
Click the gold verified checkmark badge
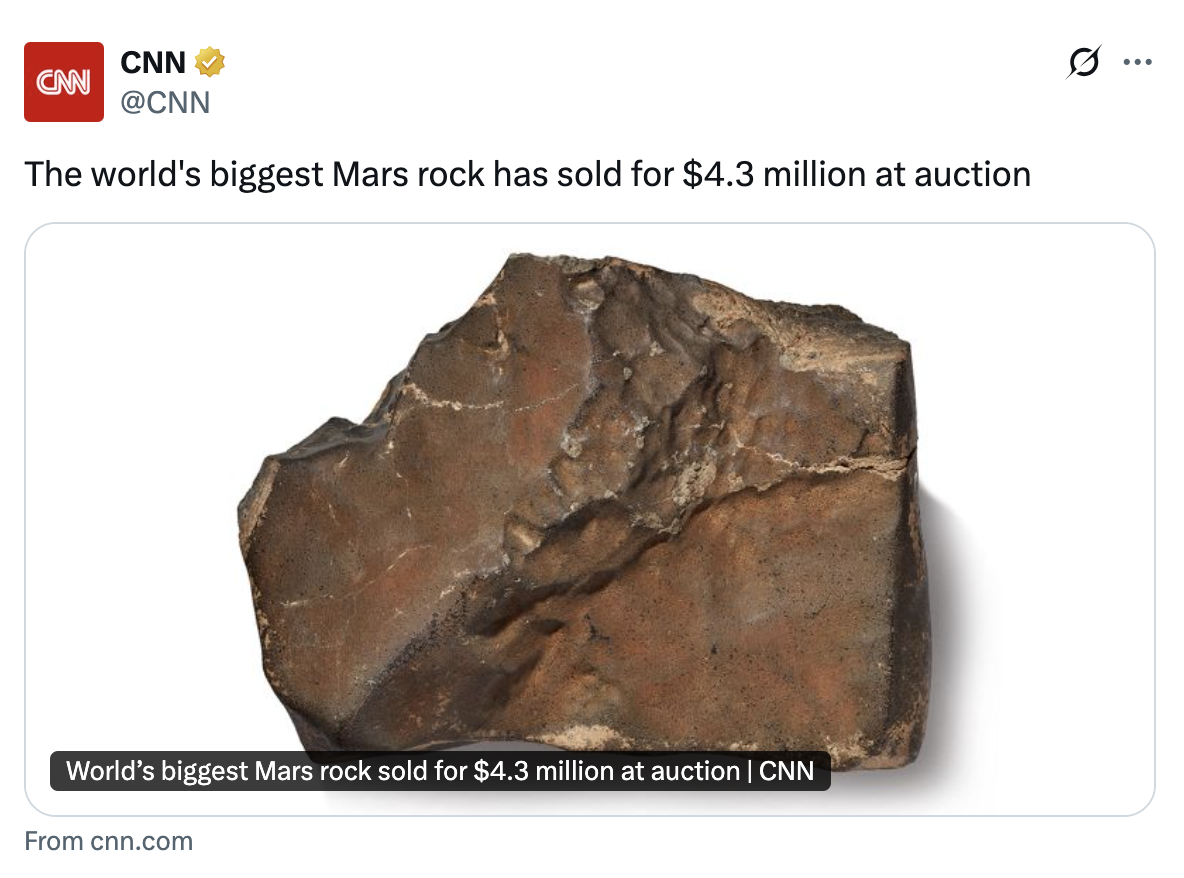(210, 62)
